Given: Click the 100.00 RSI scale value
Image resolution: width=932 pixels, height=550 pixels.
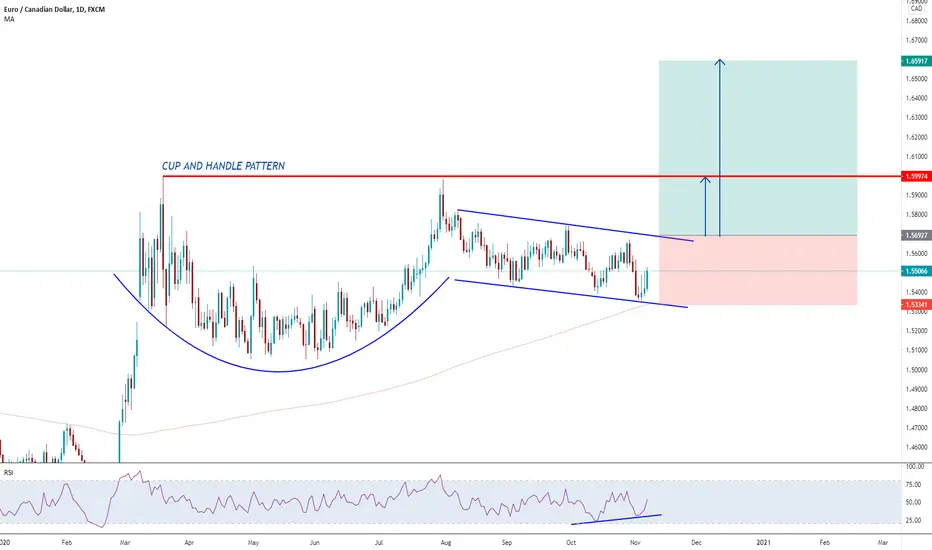Looking at the screenshot, I should [914, 467].
